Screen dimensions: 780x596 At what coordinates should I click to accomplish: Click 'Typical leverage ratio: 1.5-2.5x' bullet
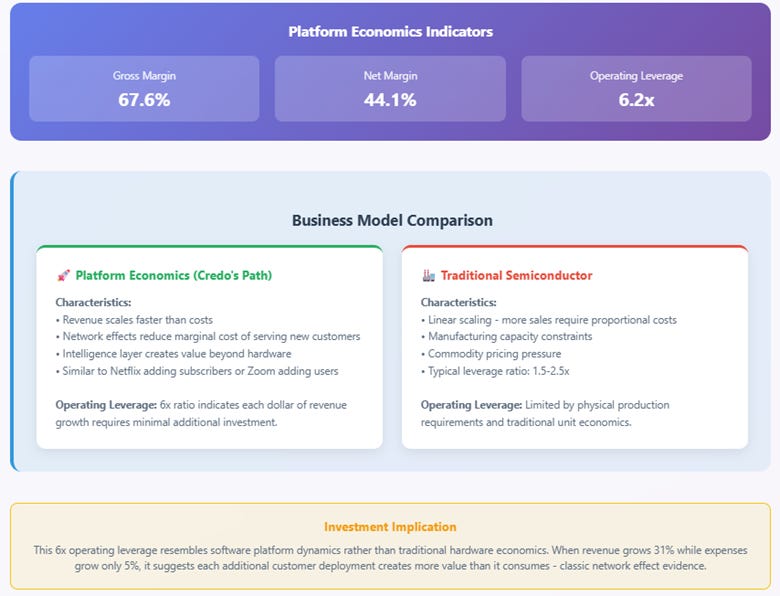[495, 371]
